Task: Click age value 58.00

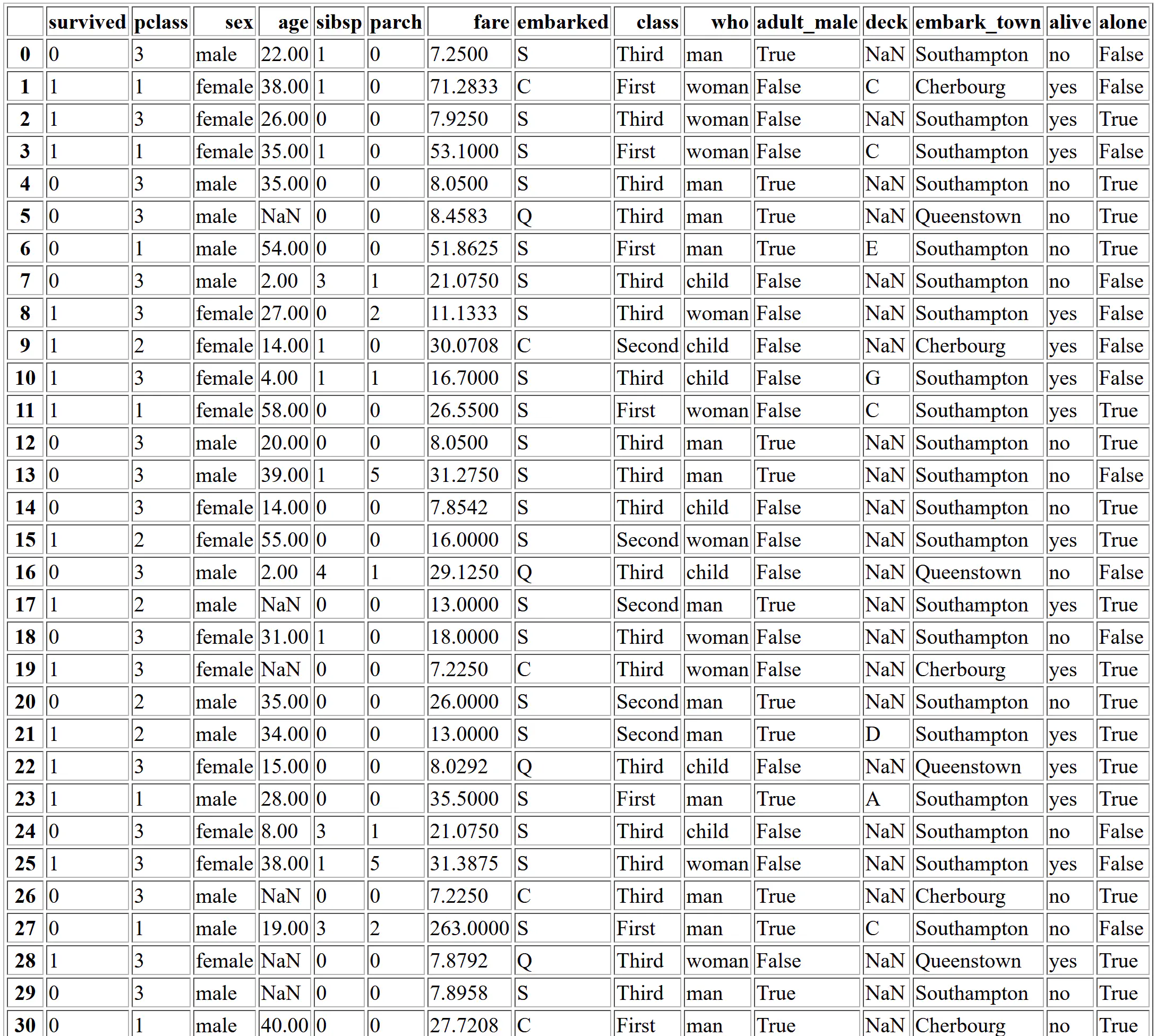Action: click(x=285, y=410)
